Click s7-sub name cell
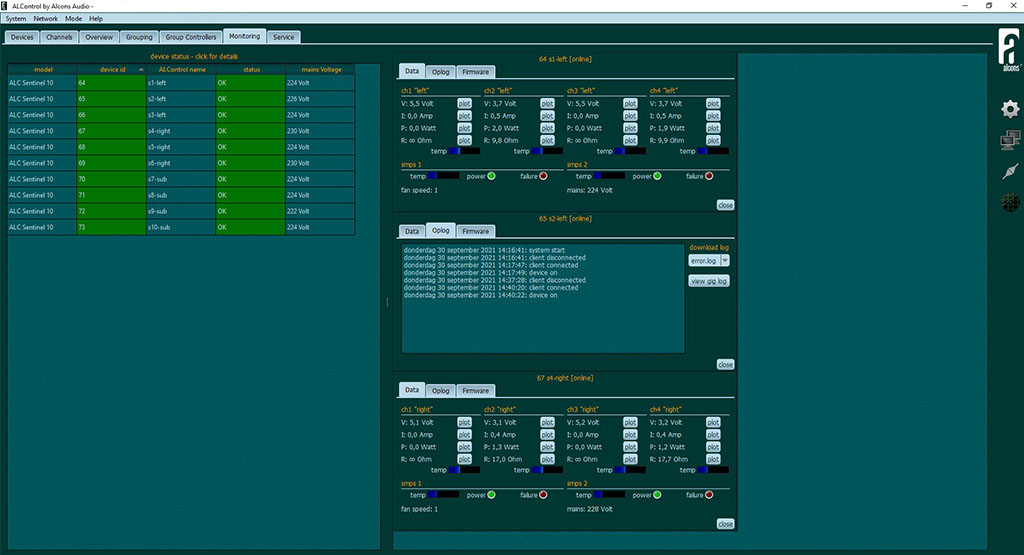 click(x=181, y=179)
